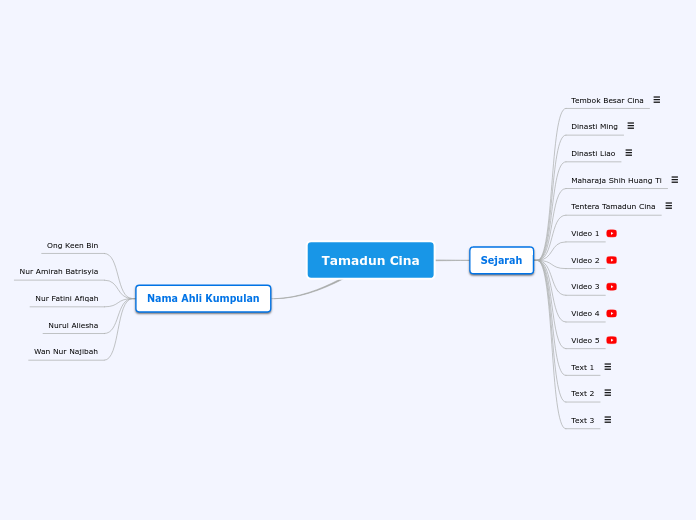Play the YouTube icon next to Video 2
The image size is (696, 520).
point(612,260)
